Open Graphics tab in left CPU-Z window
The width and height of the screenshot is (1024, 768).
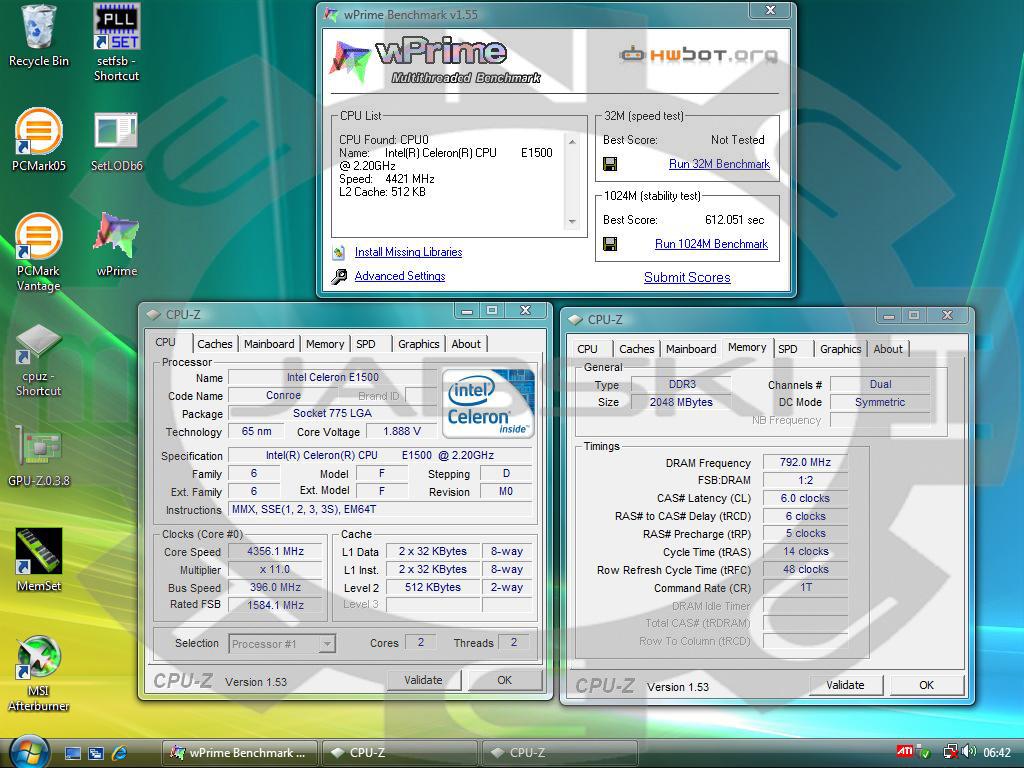[419, 344]
